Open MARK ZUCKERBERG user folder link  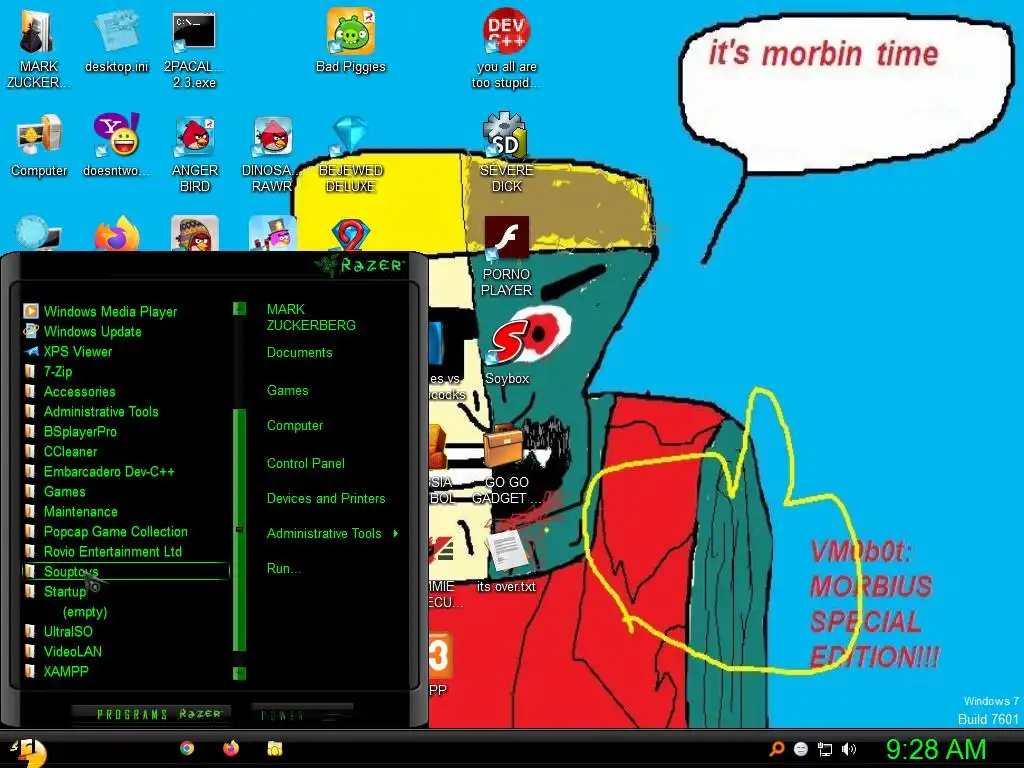click(311, 317)
